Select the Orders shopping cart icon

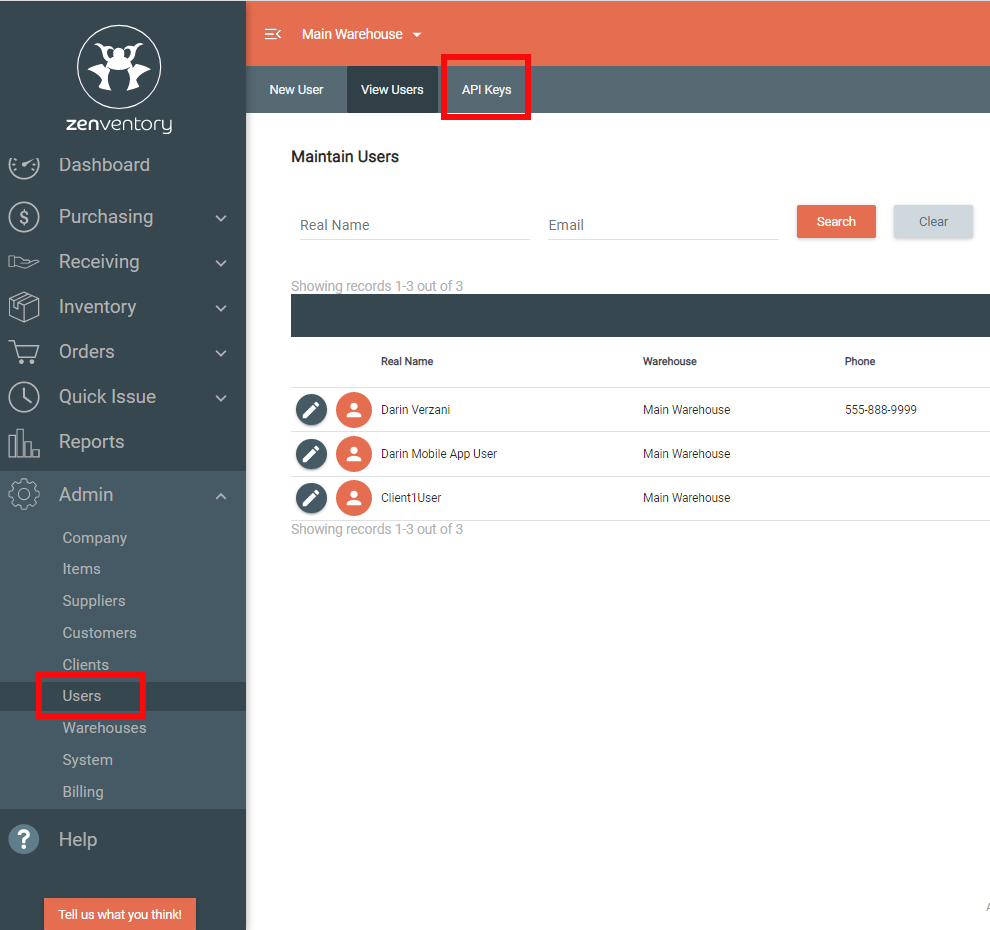[x=23, y=351]
